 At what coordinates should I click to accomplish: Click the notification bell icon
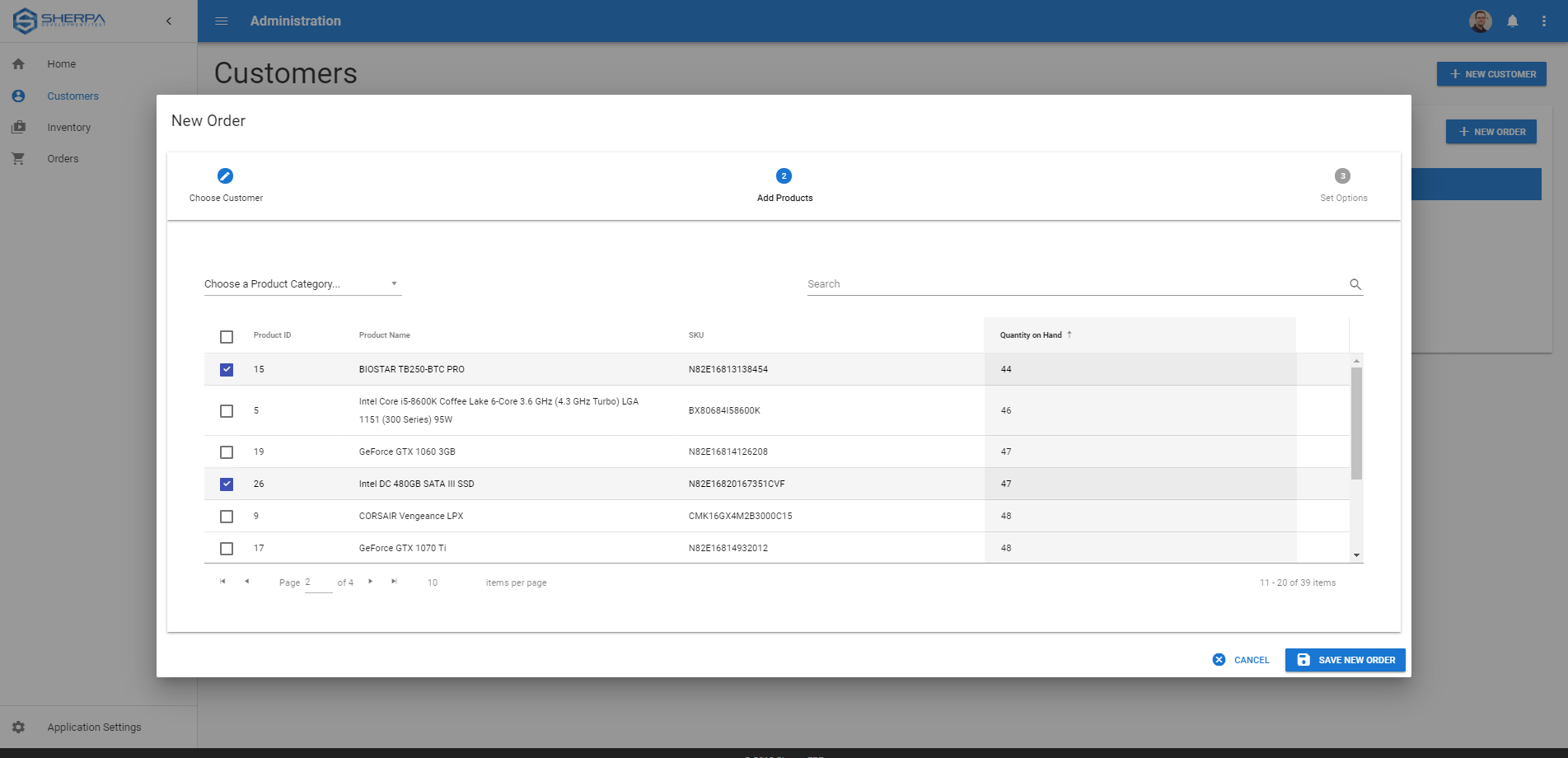1512,21
